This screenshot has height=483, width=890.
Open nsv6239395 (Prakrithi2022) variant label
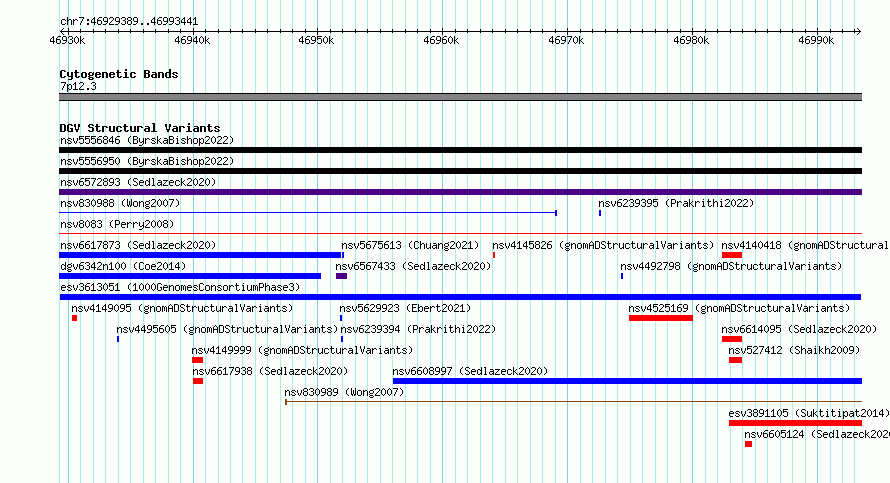pyautogui.click(x=676, y=203)
